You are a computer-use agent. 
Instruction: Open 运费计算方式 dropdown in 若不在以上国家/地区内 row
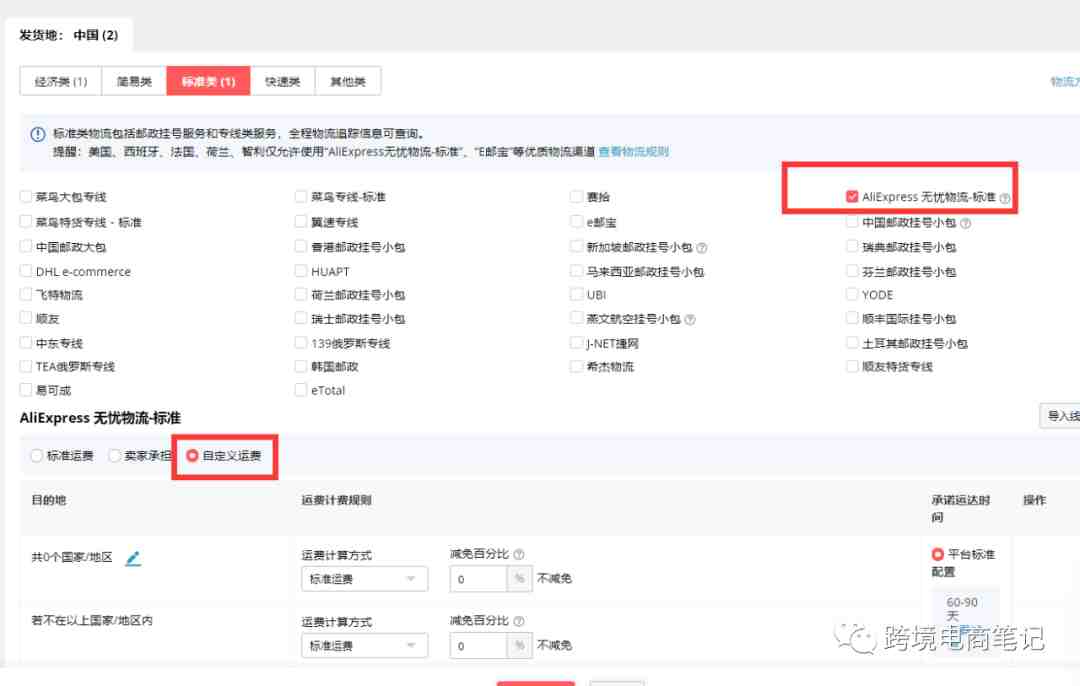pyautogui.click(x=364, y=646)
